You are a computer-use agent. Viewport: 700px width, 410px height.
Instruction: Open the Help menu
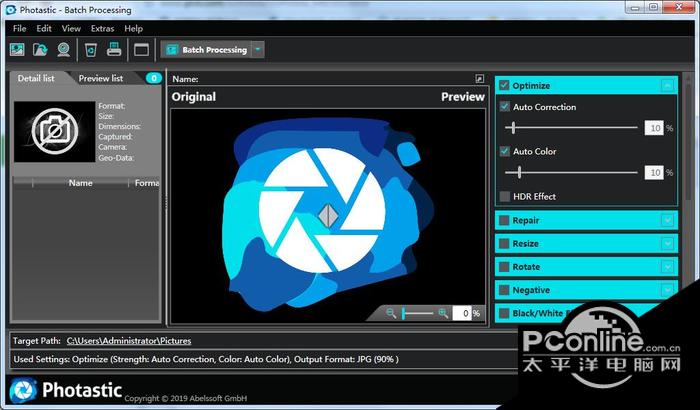[133, 29]
